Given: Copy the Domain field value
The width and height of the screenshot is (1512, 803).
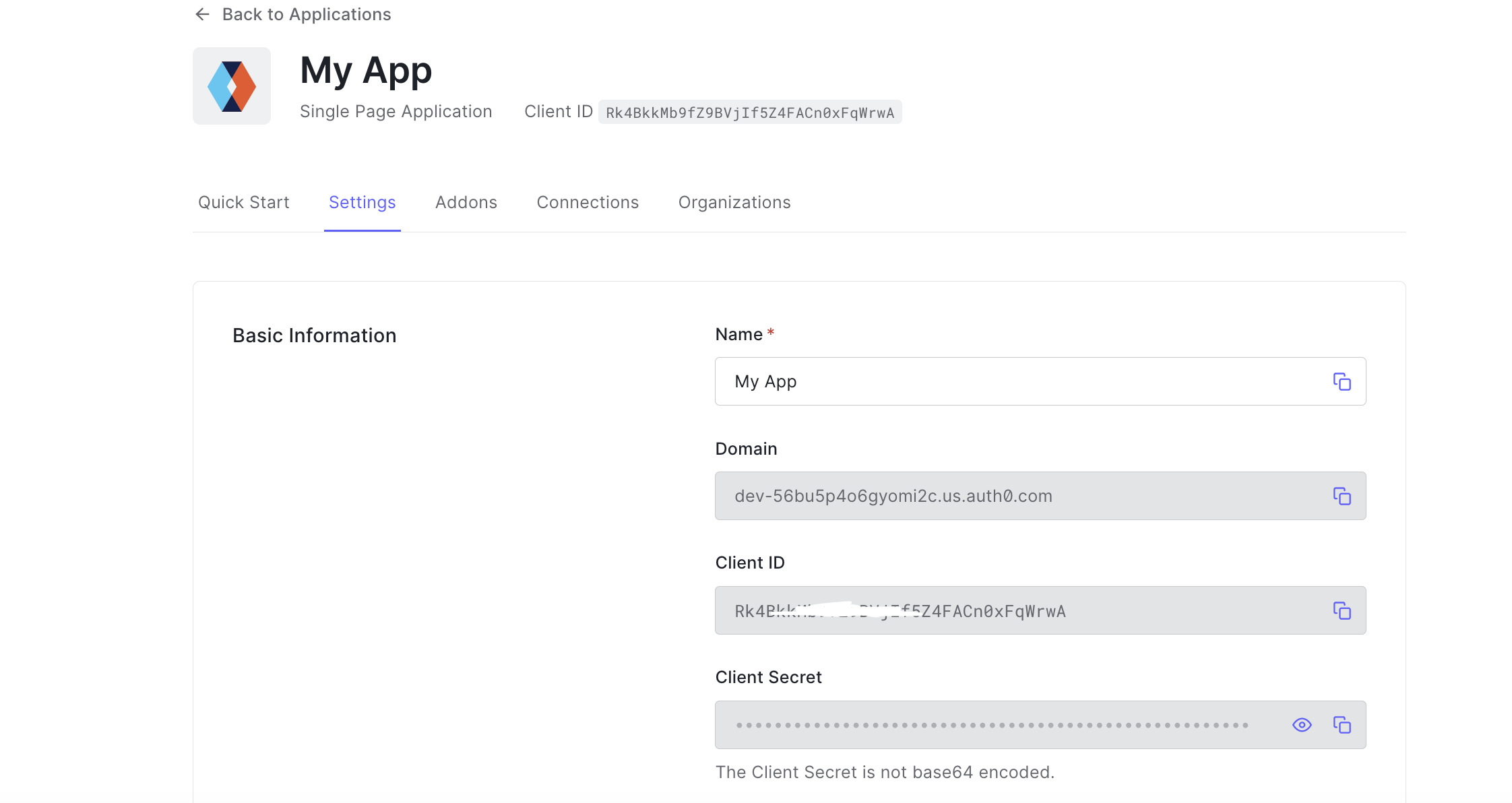Looking at the screenshot, I should point(1342,496).
